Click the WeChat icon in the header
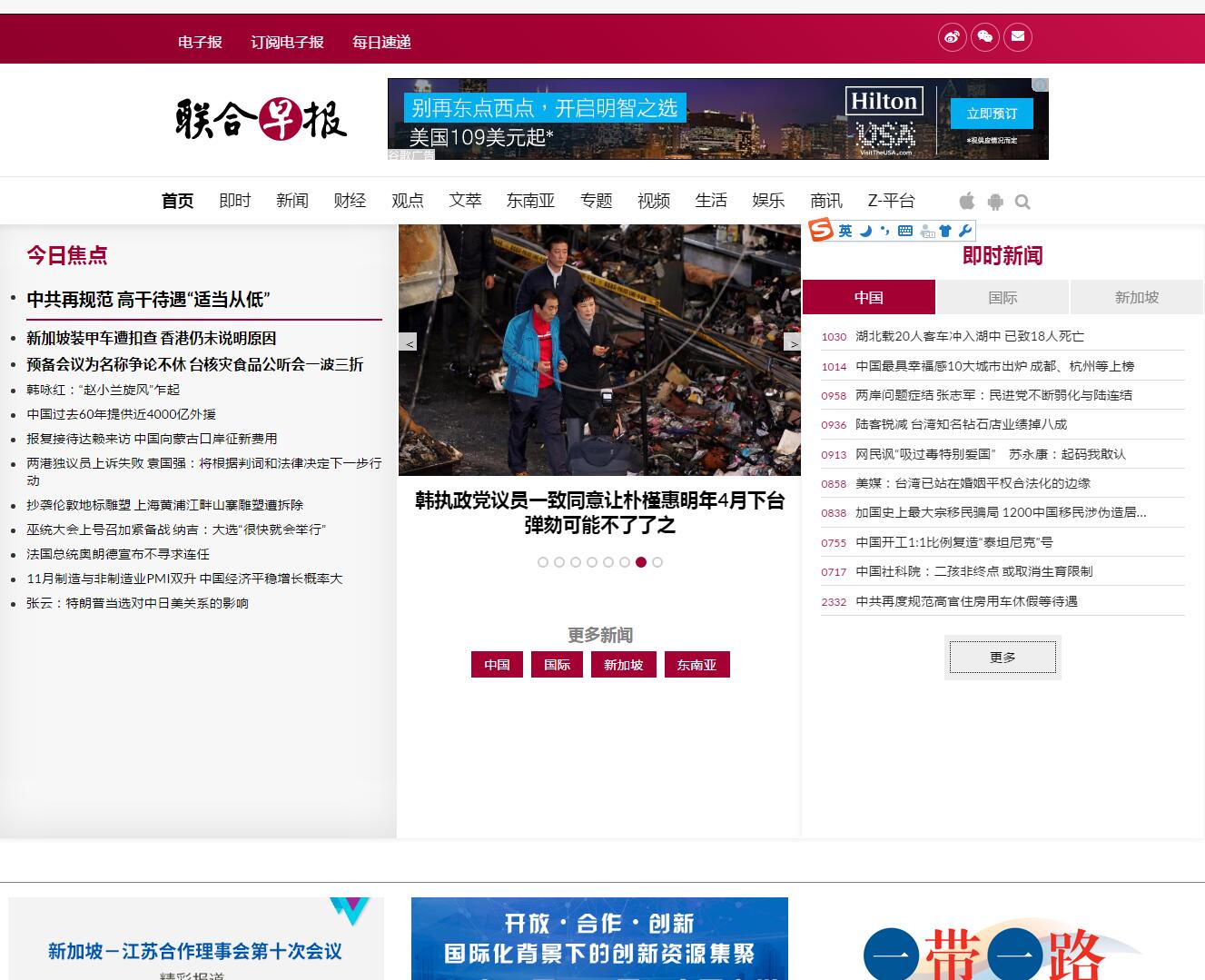The height and width of the screenshot is (980, 1205). click(x=985, y=38)
